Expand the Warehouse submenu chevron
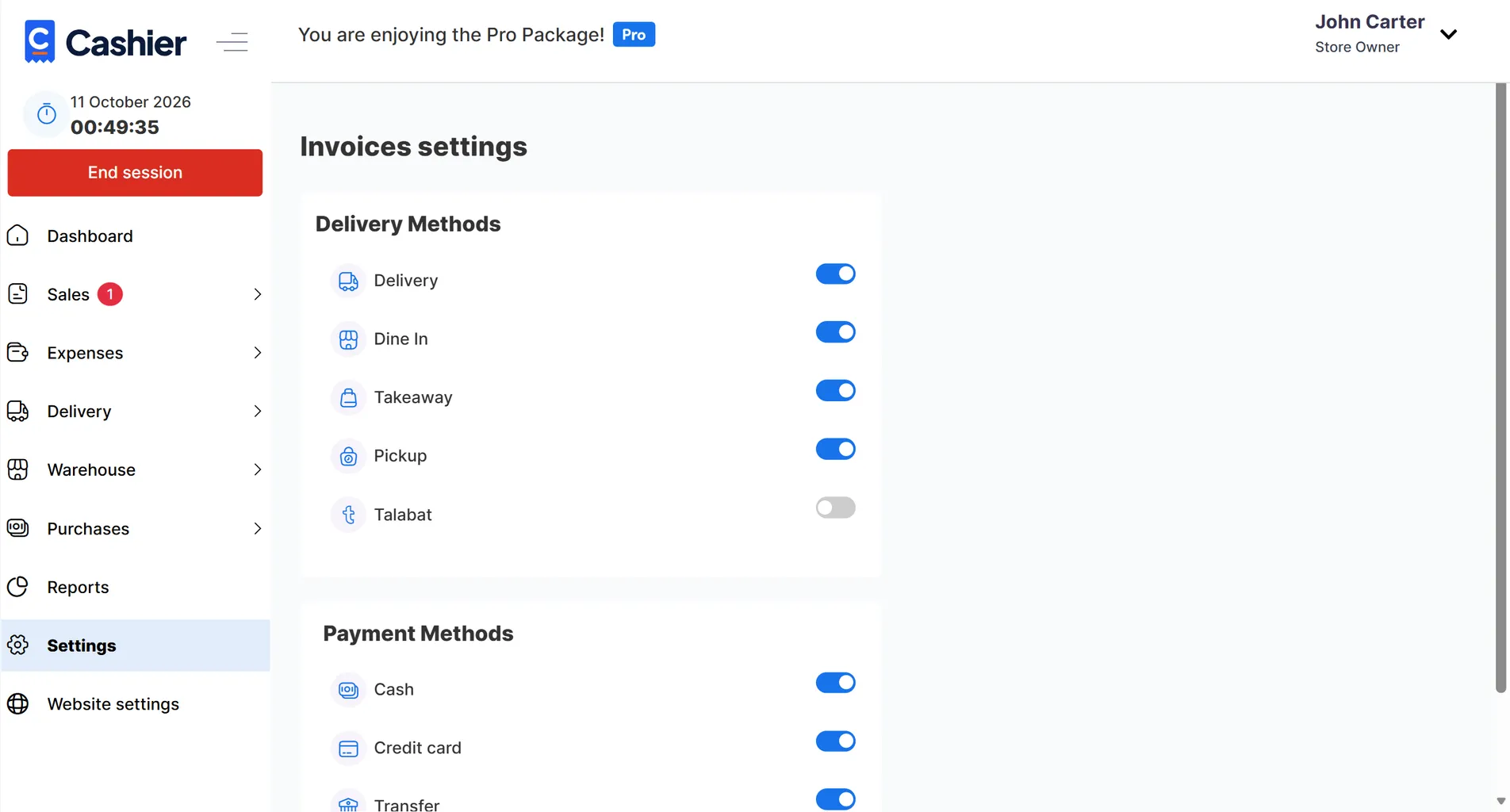1510x812 pixels. click(257, 469)
